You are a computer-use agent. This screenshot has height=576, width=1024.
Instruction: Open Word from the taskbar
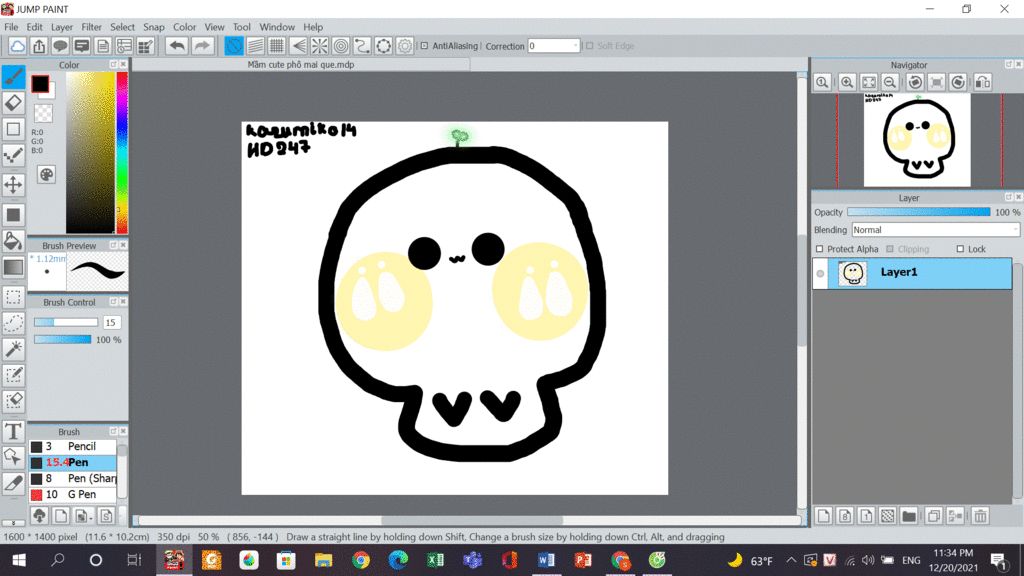[546, 560]
